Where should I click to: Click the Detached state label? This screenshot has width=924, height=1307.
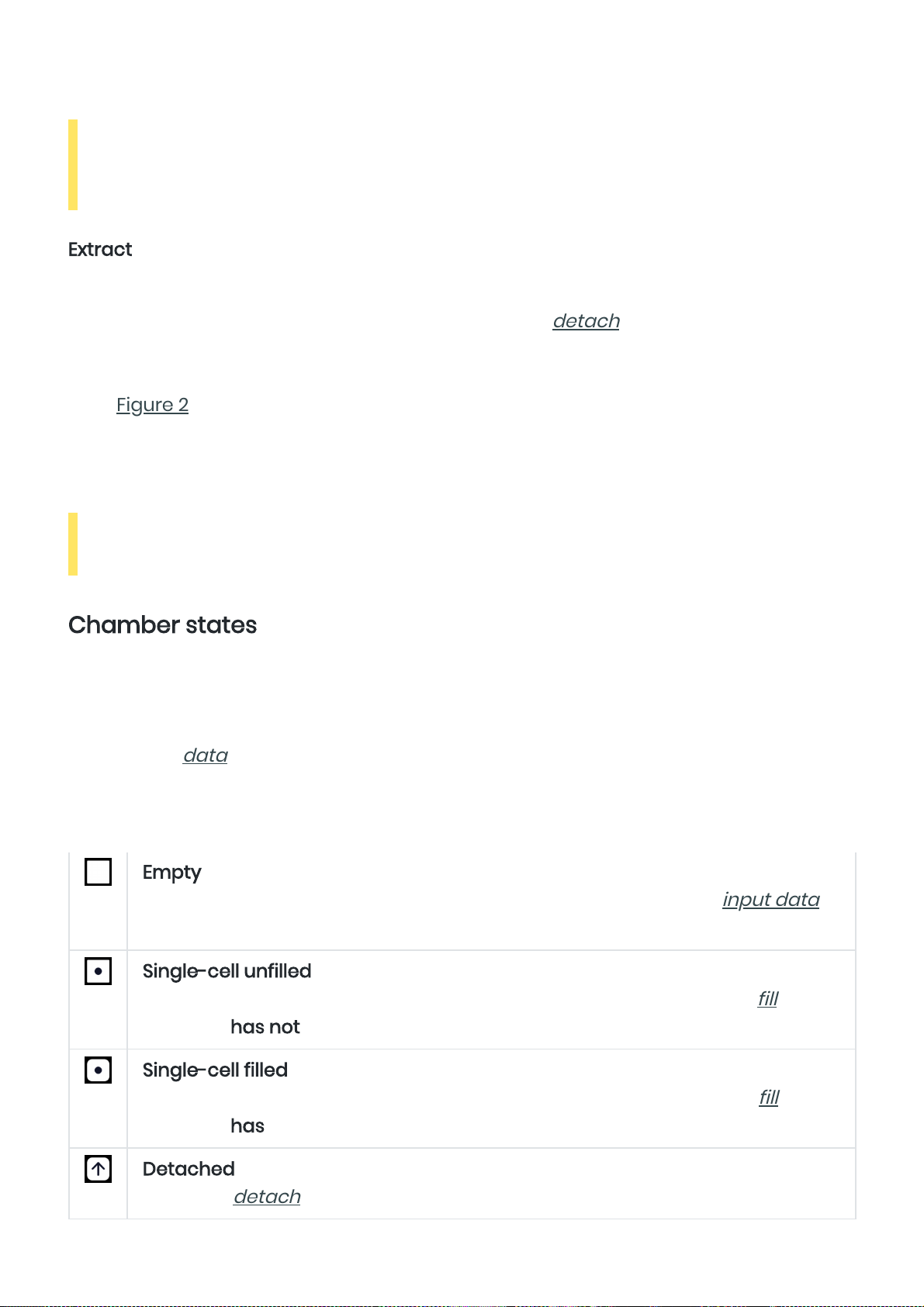click(x=189, y=1169)
